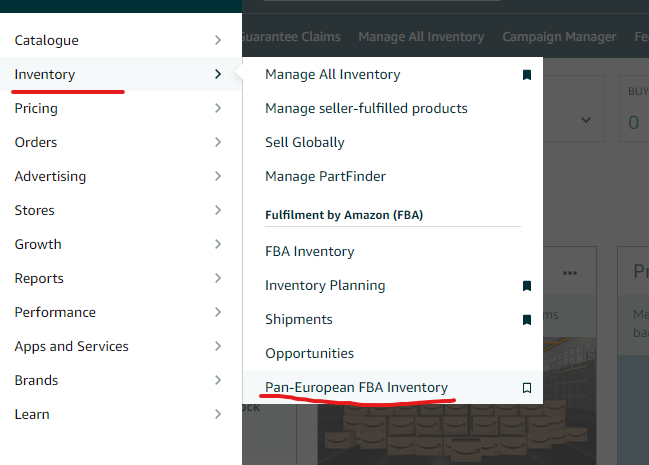
Task: Toggle bookmark for Manage All Inventory
Action: click(x=527, y=75)
